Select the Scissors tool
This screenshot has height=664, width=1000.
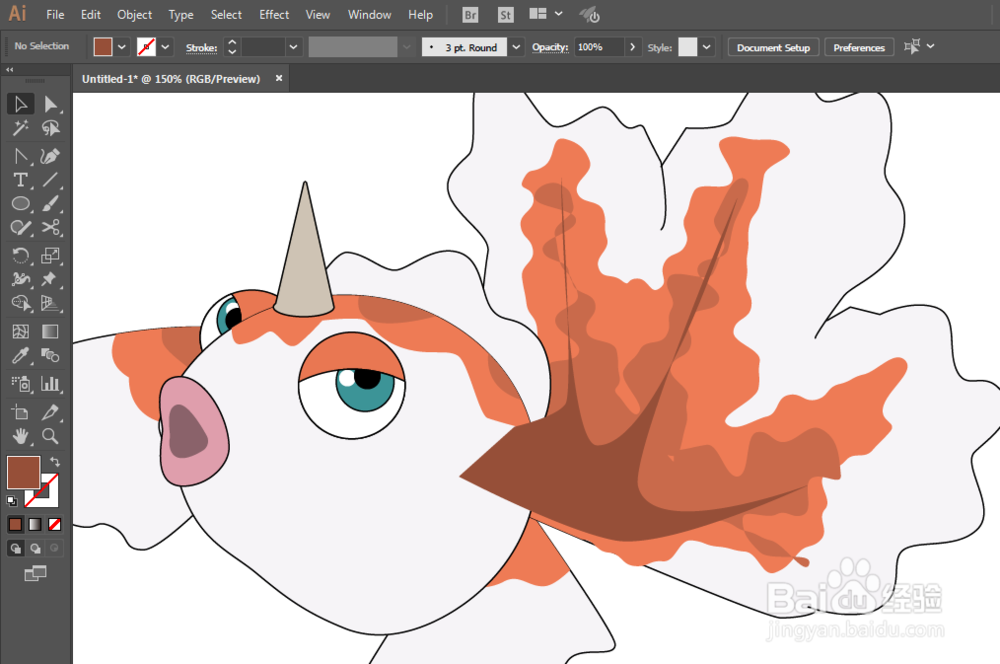coord(50,228)
